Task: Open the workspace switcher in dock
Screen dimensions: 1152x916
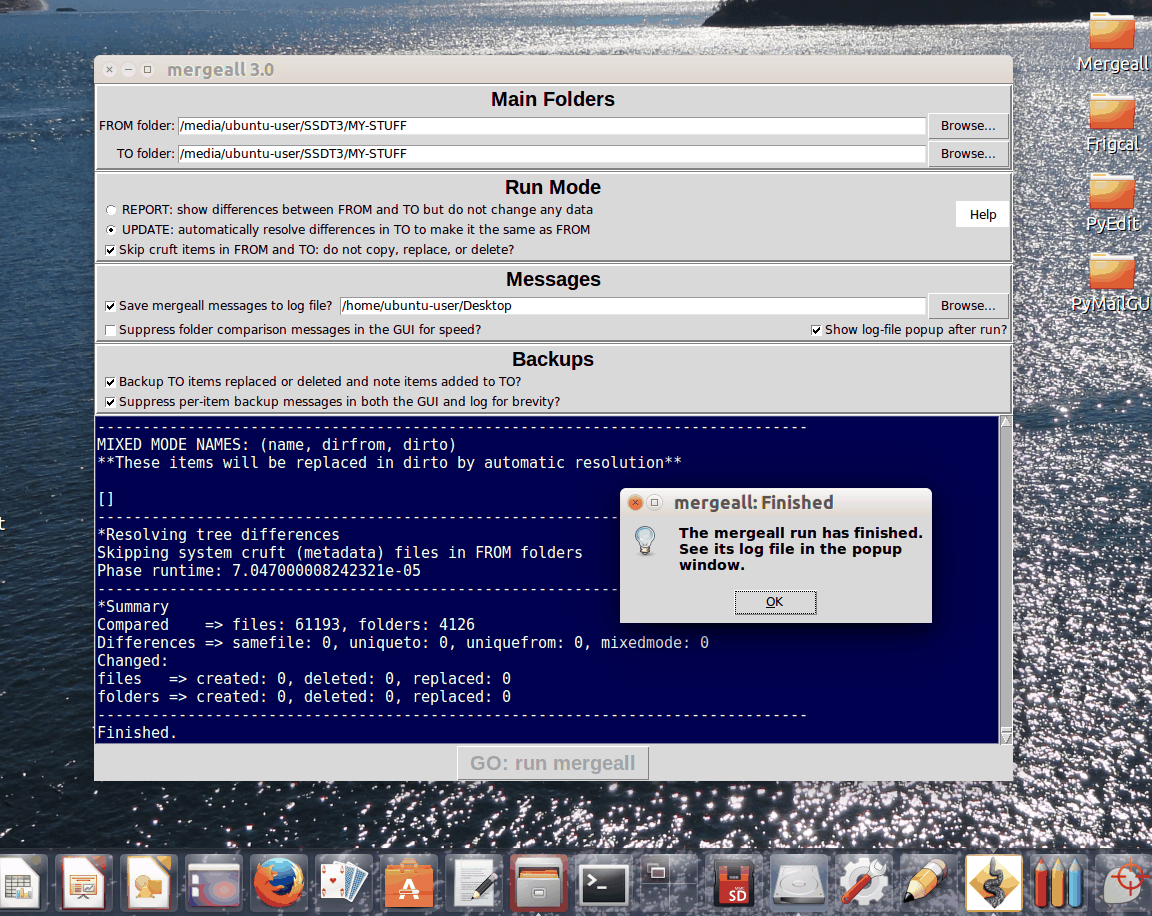Action: tap(669, 882)
